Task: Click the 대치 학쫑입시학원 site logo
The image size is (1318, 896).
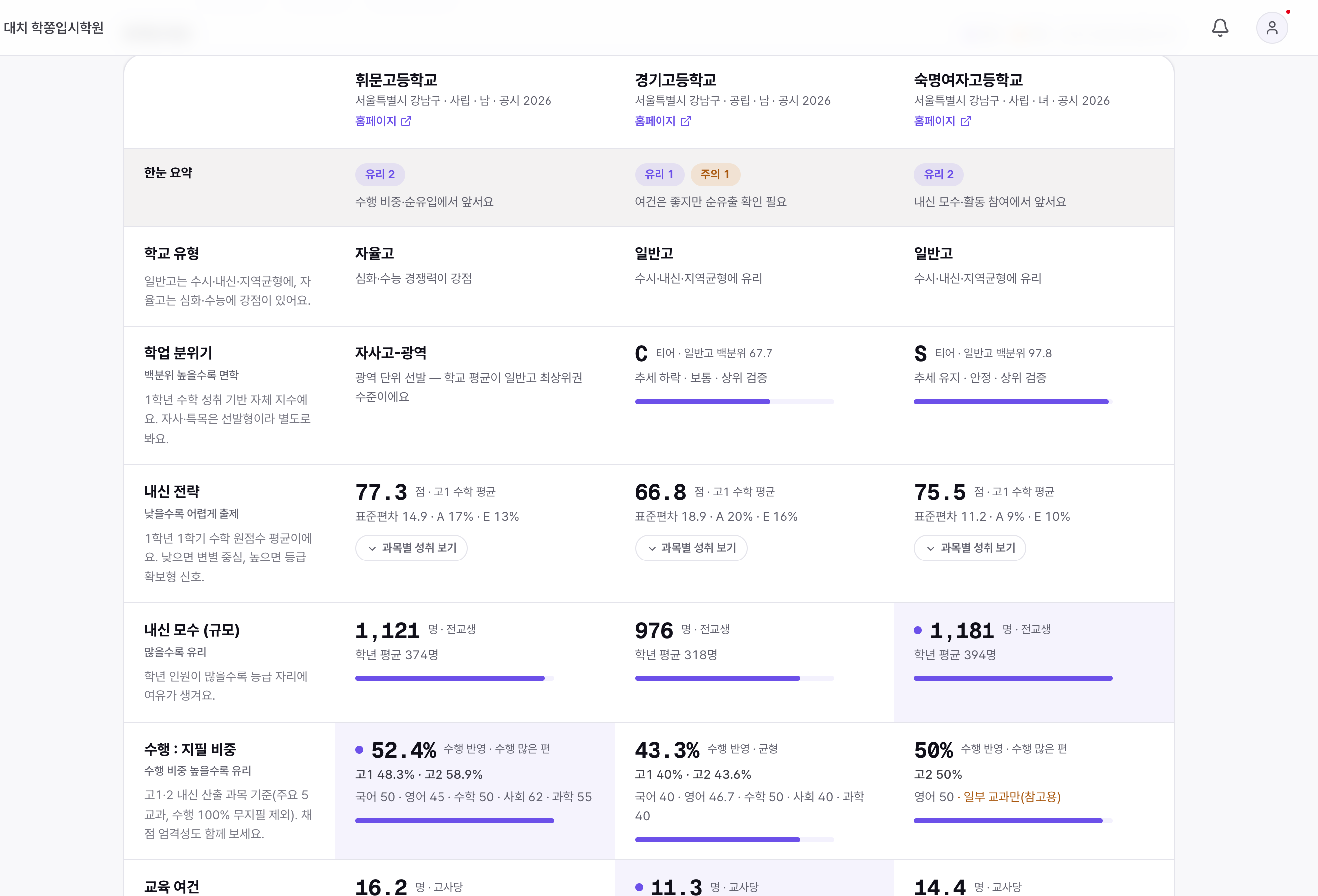Action: click(54, 28)
